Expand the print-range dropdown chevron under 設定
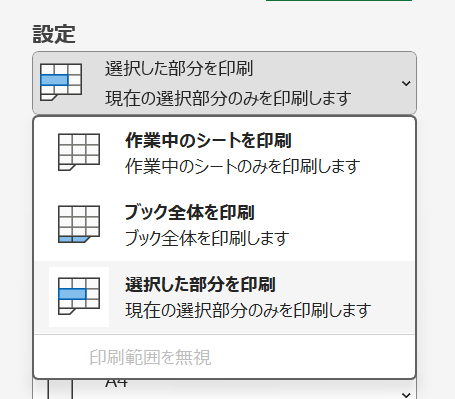Image resolution: width=455 pixels, height=399 pixels. click(406, 83)
